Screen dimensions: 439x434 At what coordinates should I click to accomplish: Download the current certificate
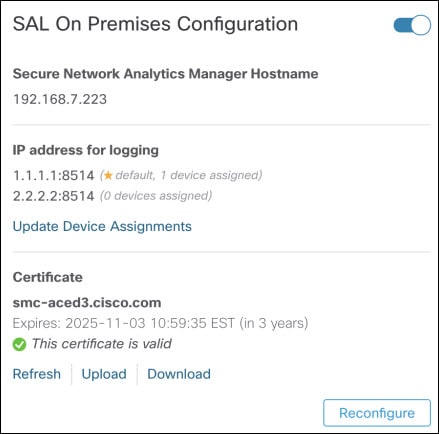179,374
